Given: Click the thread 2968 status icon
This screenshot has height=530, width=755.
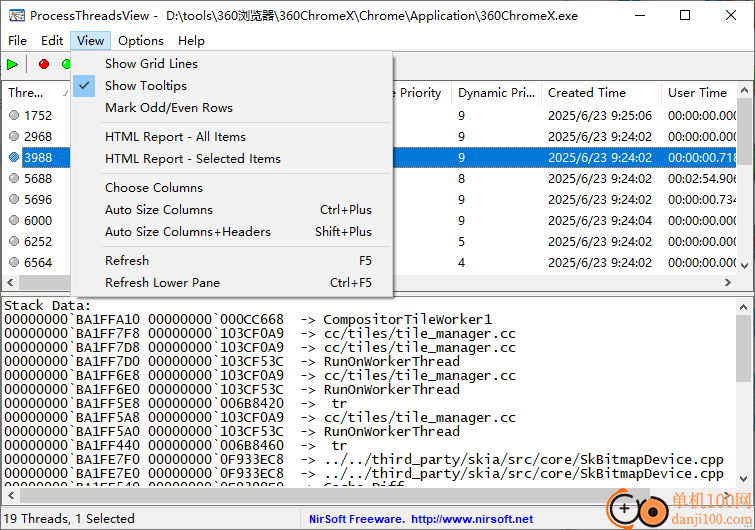Looking at the screenshot, I should 14,136.
